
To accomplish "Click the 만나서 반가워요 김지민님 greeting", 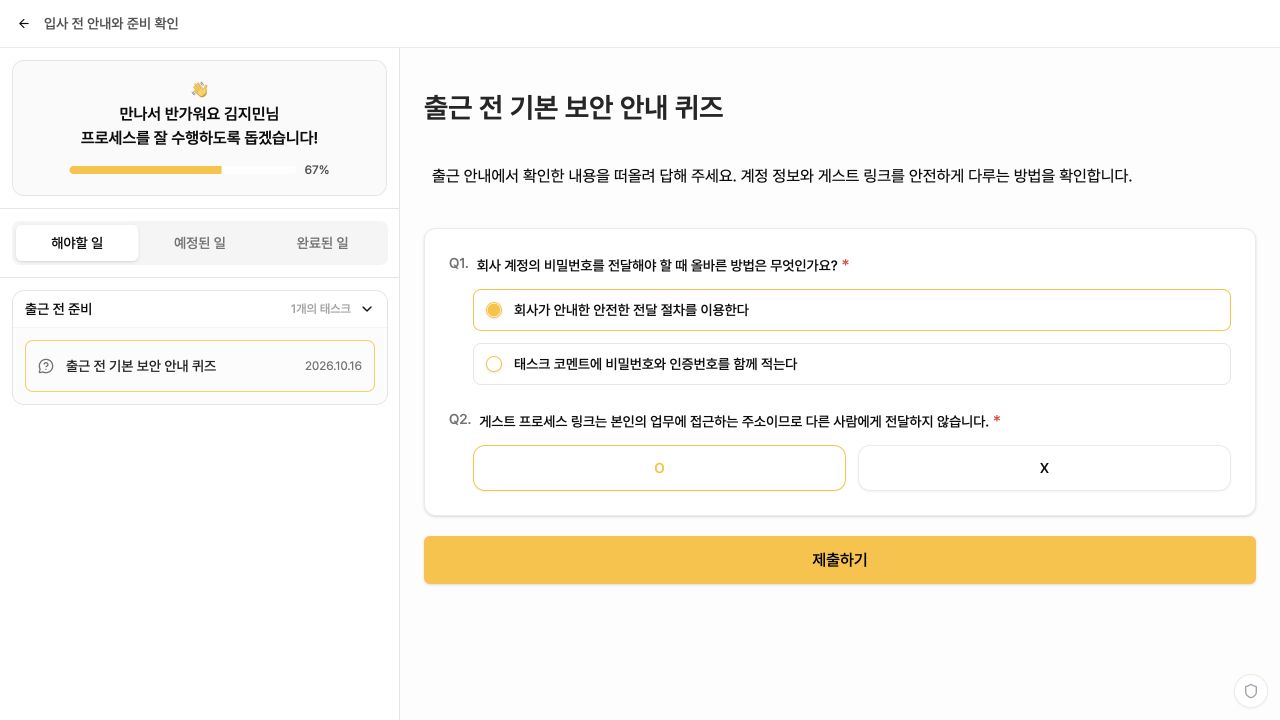I will (199, 114).
